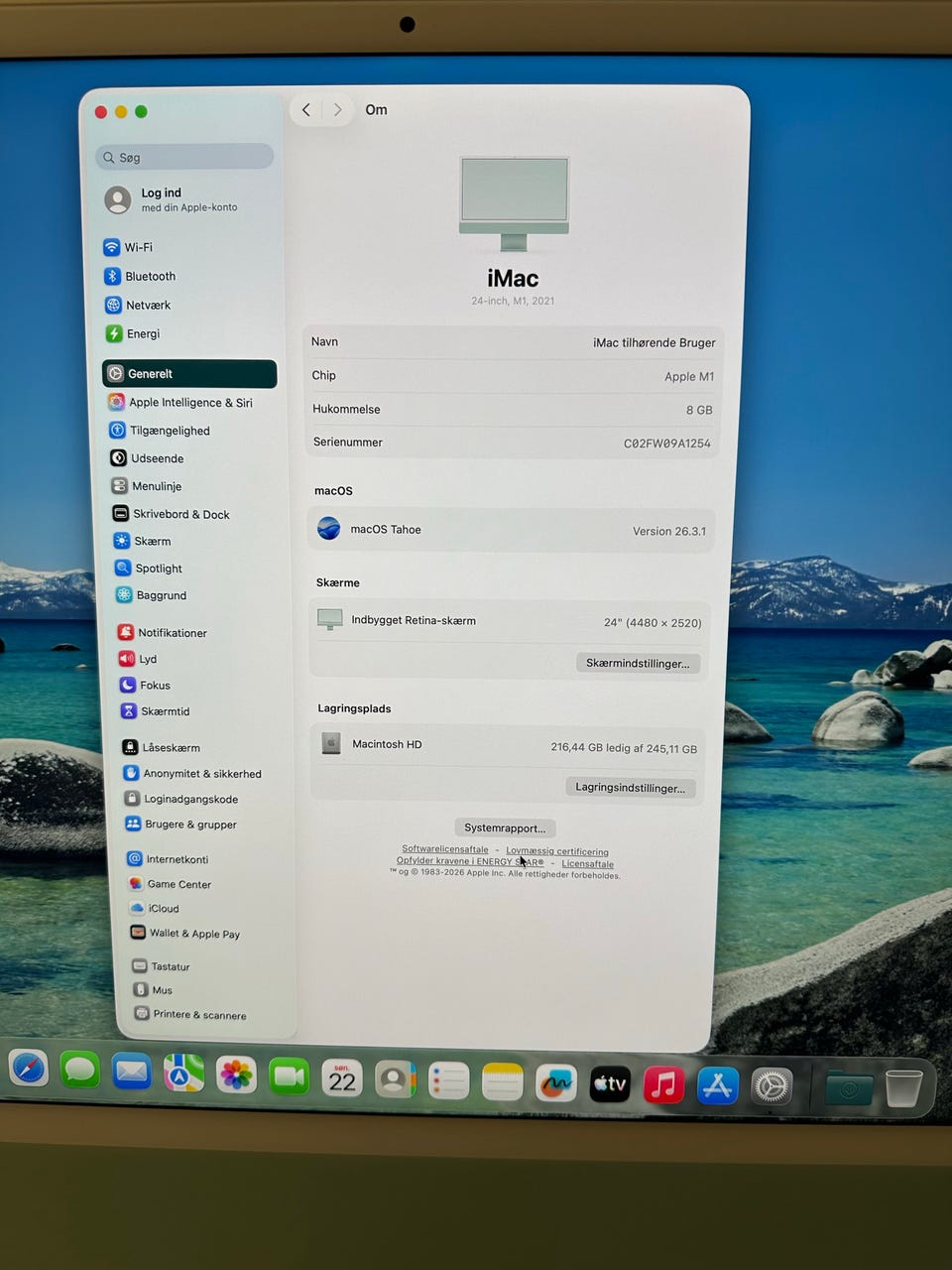Open Skærmtid settings
This screenshot has height=1270, width=952.
coord(155,711)
